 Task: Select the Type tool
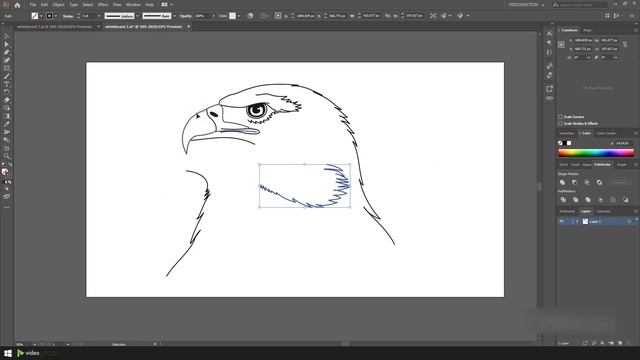[7, 84]
